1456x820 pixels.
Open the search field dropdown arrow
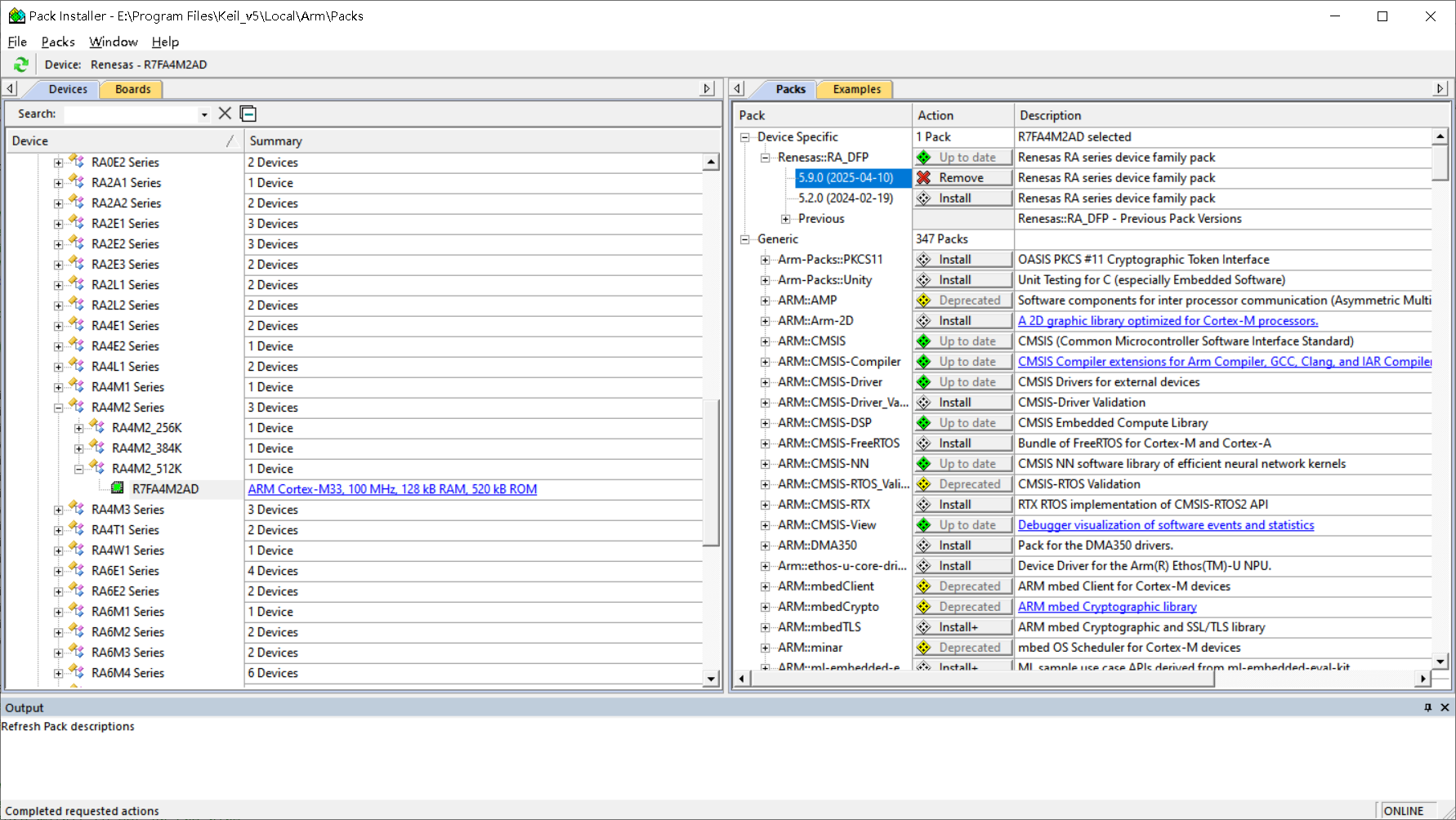pos(204,114)
